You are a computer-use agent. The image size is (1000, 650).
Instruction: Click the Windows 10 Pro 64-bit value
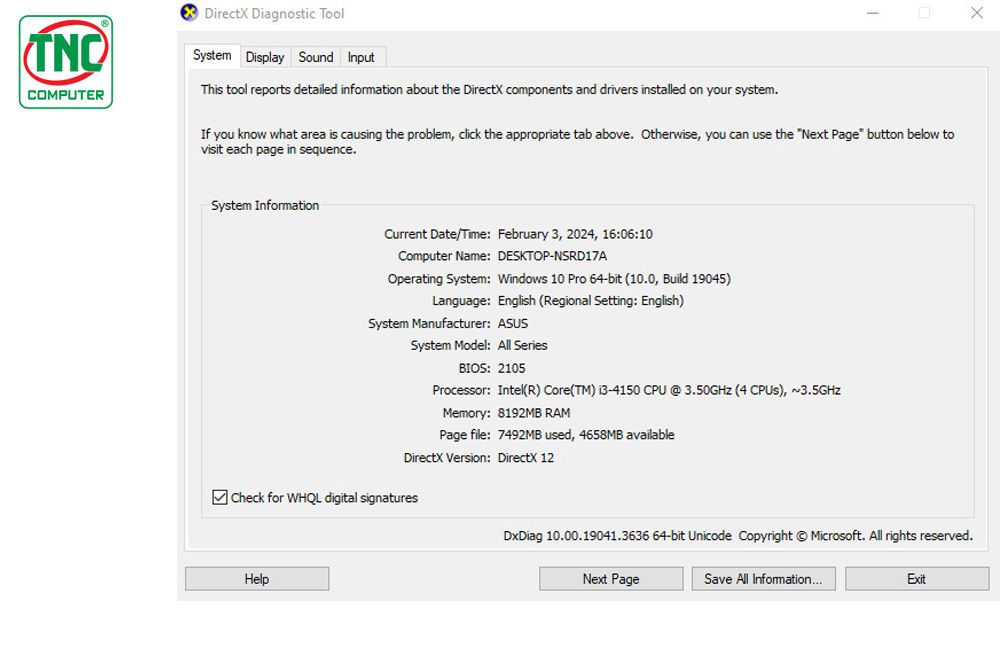tap(614, 279)
